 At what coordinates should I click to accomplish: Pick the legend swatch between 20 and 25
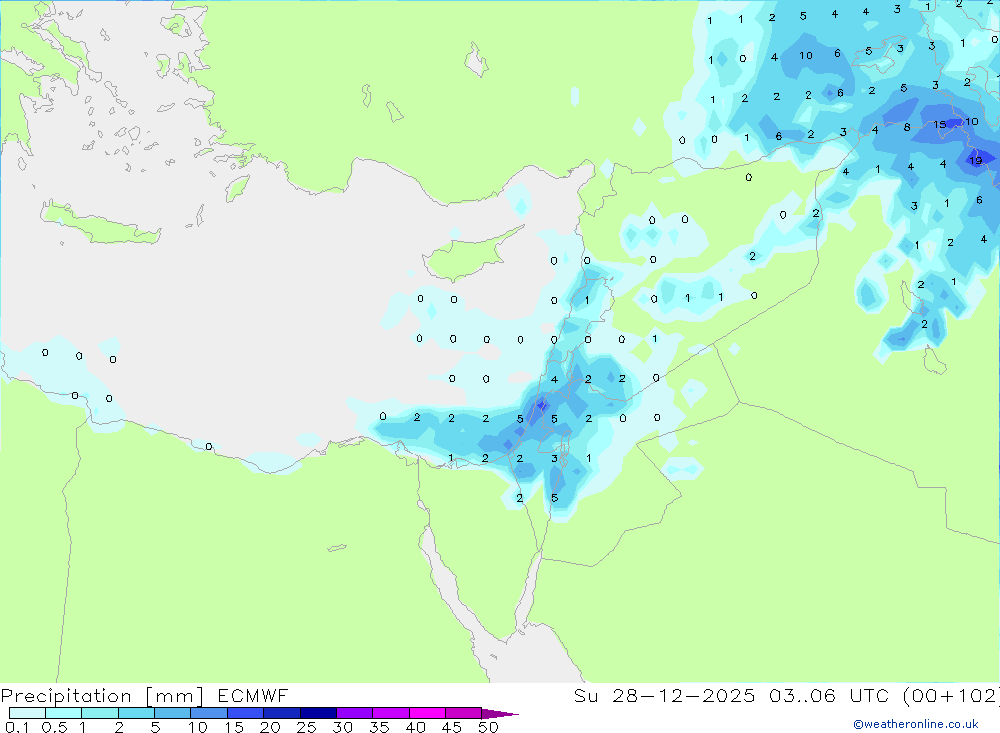(282, 713)
